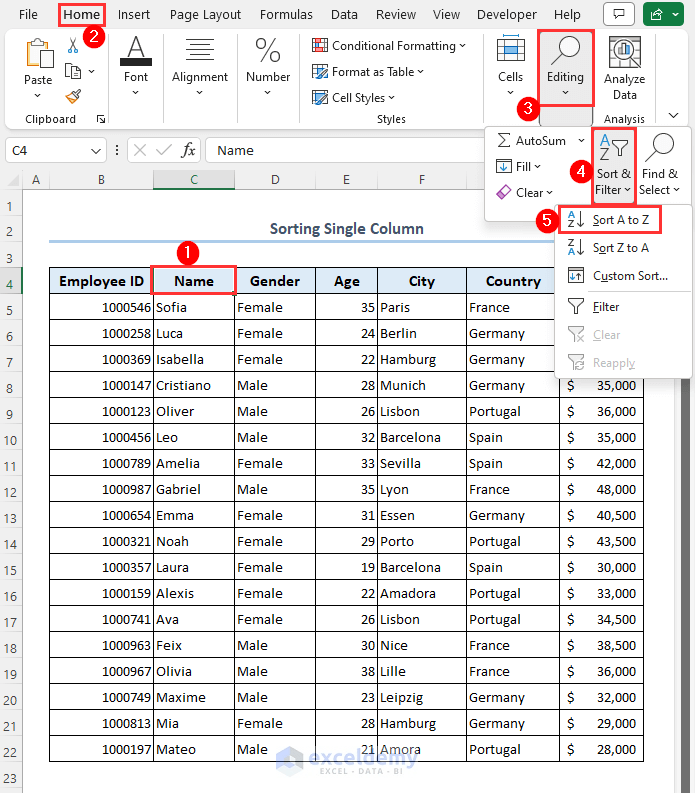Click the Comments speech bubble icon
Image resolution: width=695 pixels, height=793 pixels.
coord(619,14)
